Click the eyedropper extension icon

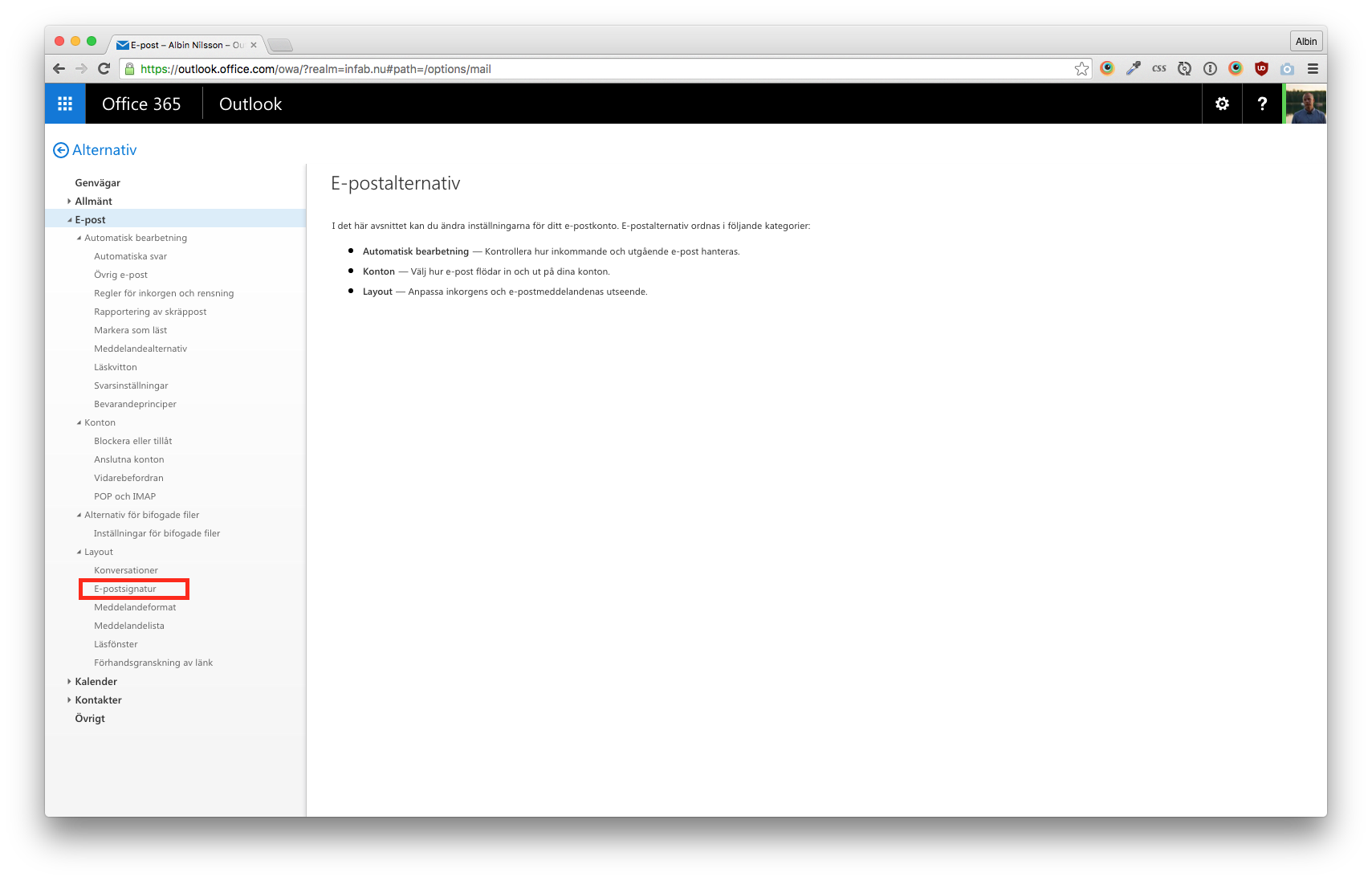[x=1133, y=69]
